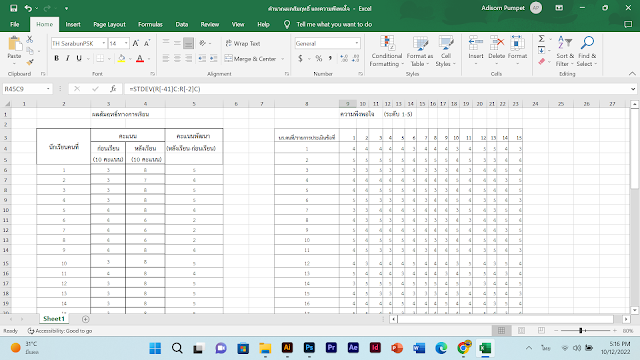The height and width of the screenshot is (360, 640).
Task: Apply the yellow fill color
Action: coord(121,58)
